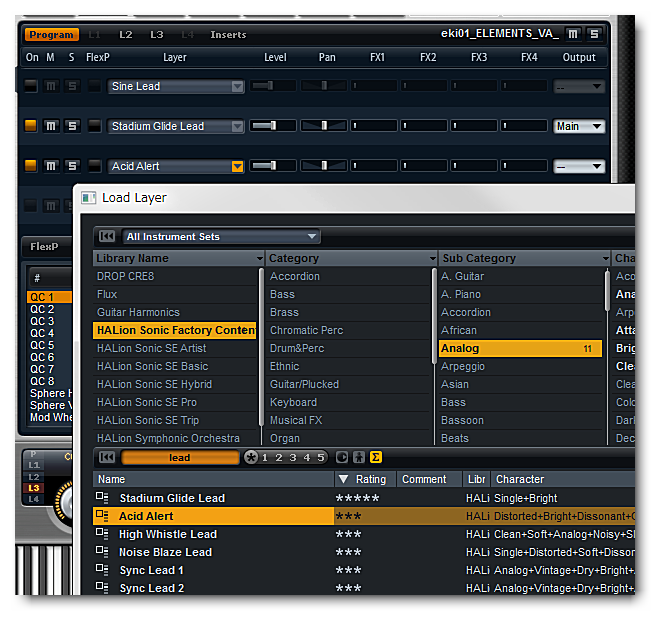Viewport: 662px width, 622px height.
Task: Solo the program with top-right S button
Action: [x=594, y=34]
